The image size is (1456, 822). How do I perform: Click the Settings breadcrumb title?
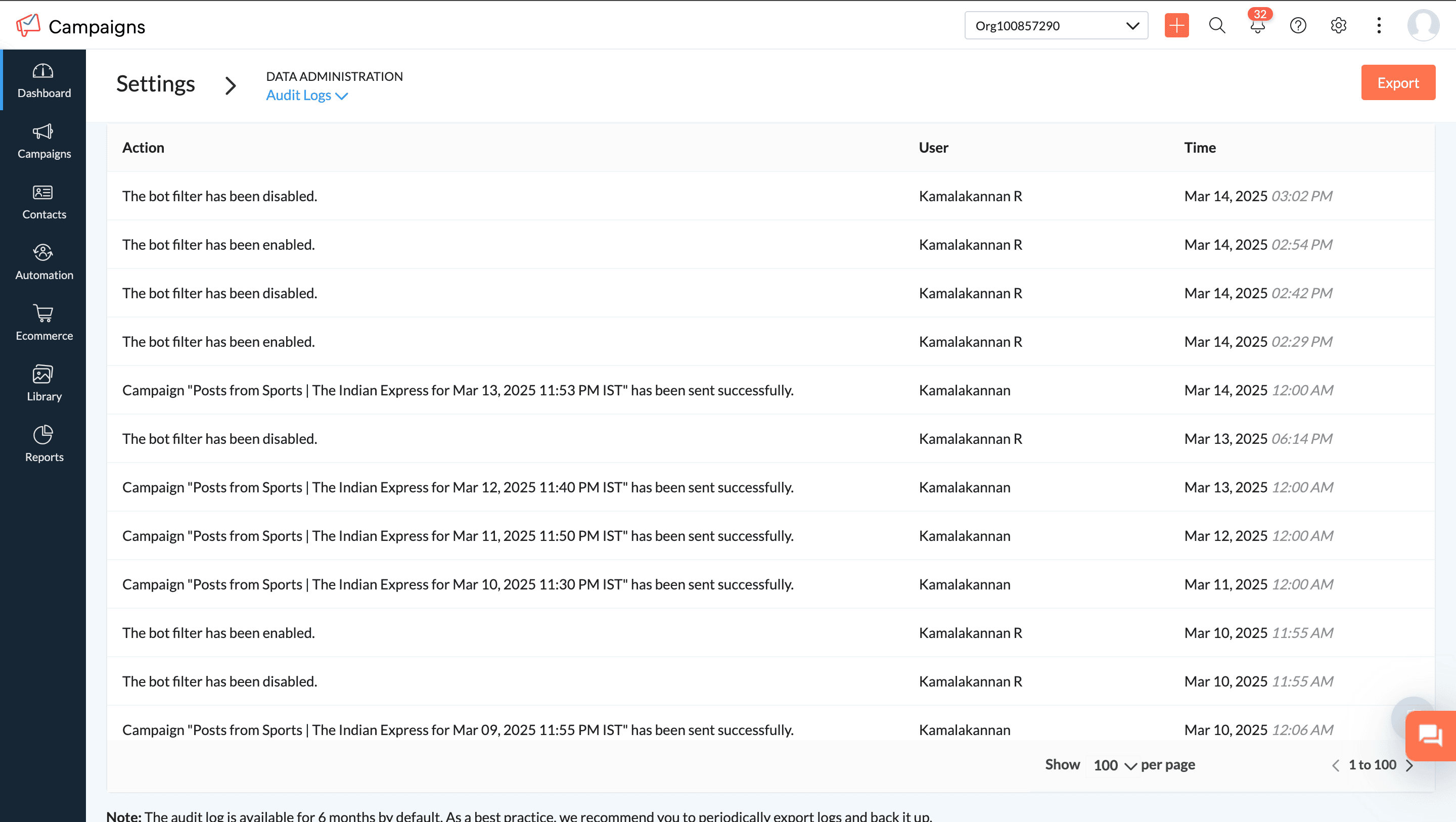click(x=155, y=84)
